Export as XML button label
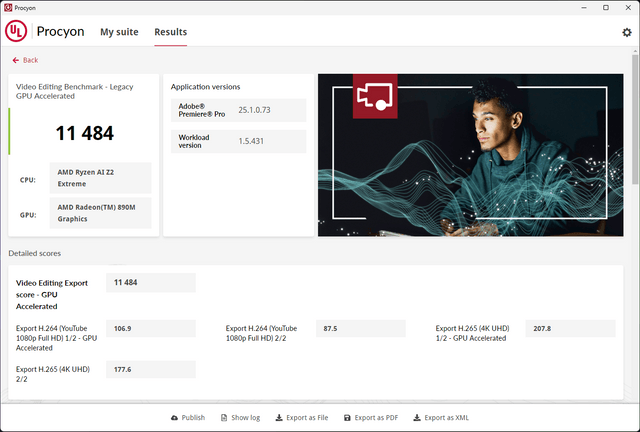640x432 pixels. (447, 418)
